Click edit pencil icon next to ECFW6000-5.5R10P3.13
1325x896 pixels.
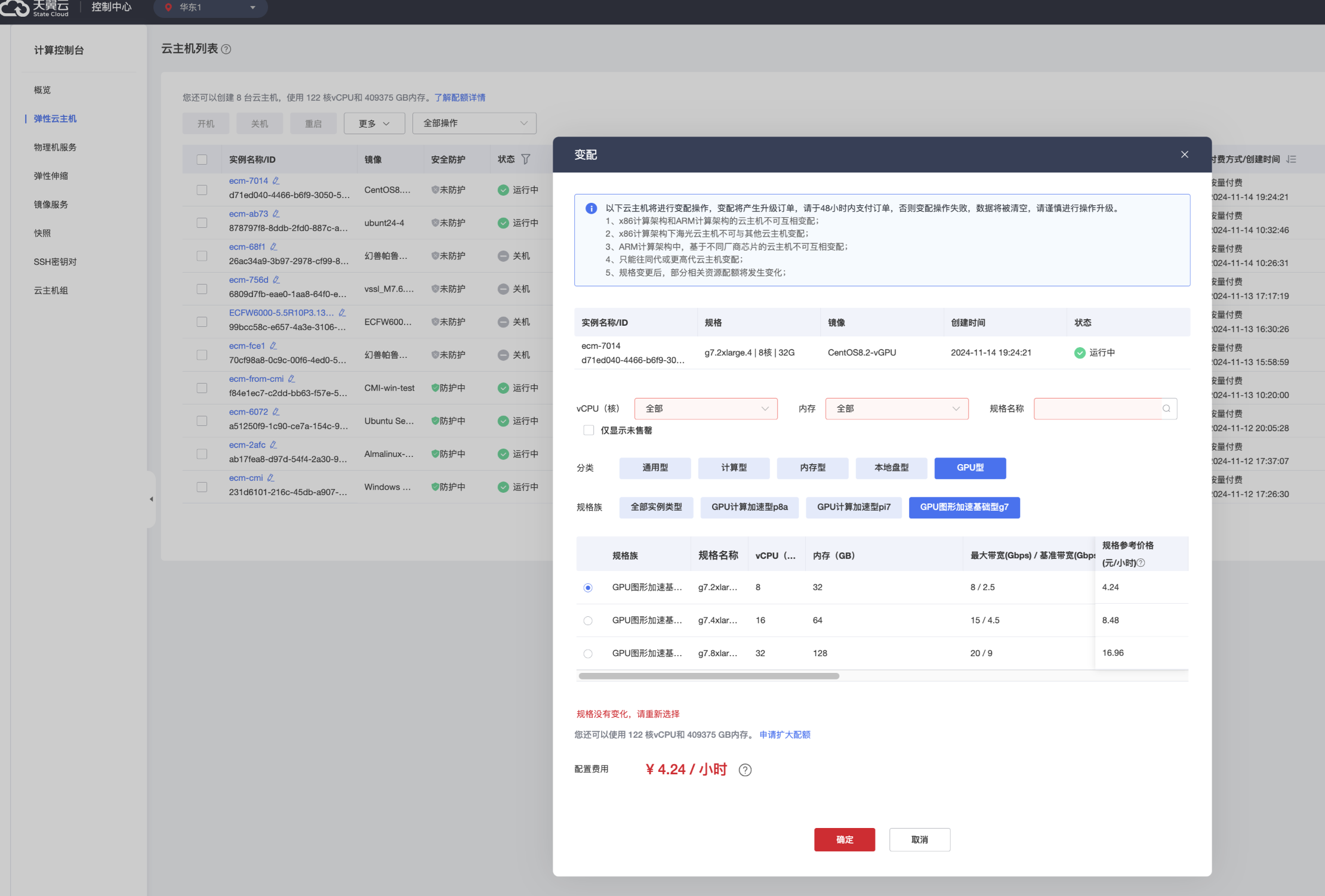point(342,313)
